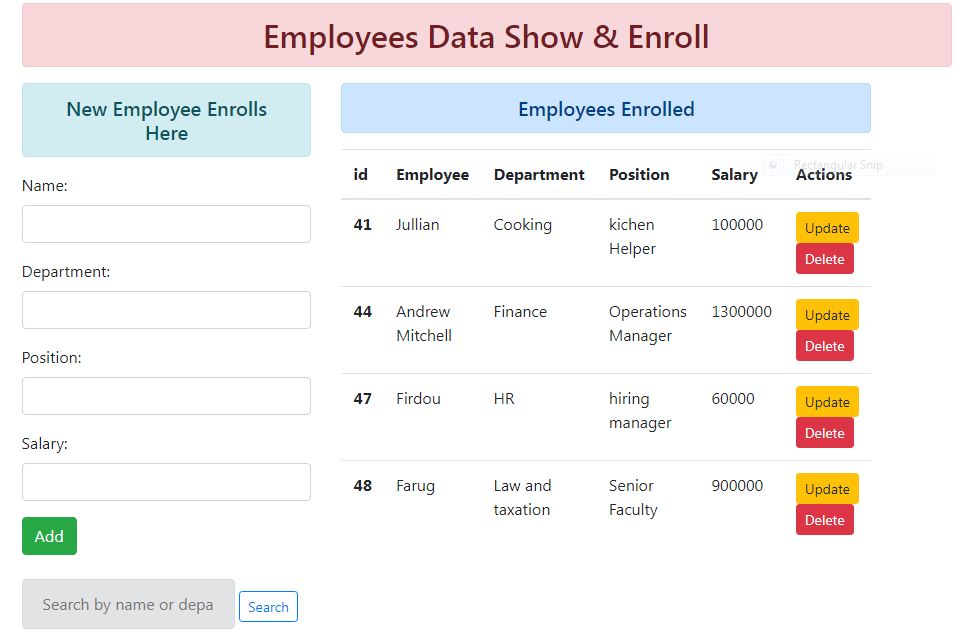The width and height of the screenshot is (976, 637).
Task: Click the New Employee Enrolls Here heading
Action: [165, 121]
